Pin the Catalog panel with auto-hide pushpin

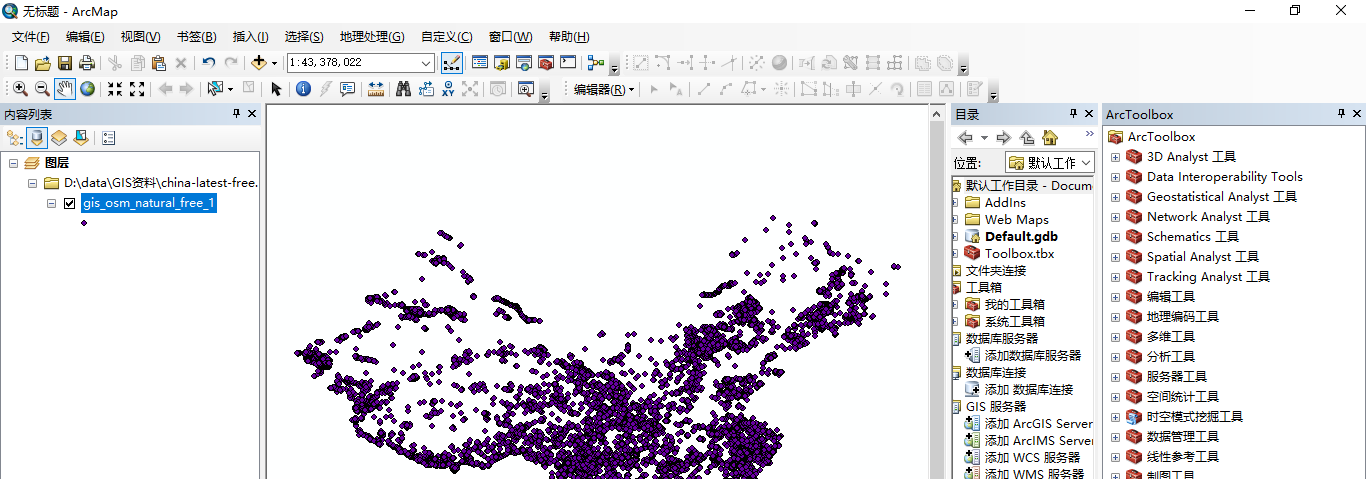1073,114
